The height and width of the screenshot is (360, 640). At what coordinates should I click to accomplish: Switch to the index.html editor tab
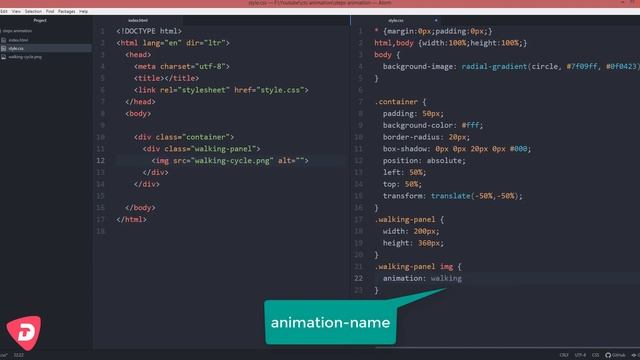[x=138, y=20]
